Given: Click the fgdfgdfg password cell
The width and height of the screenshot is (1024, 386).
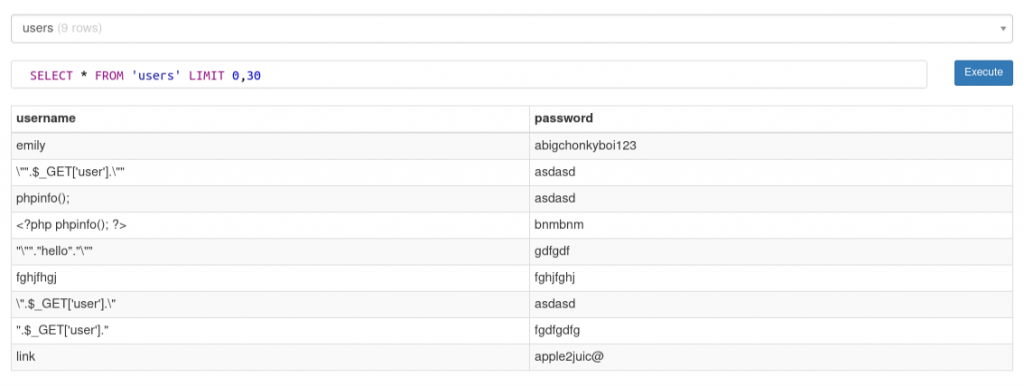Looking at the screenshot, I should (x=771, y=331).
